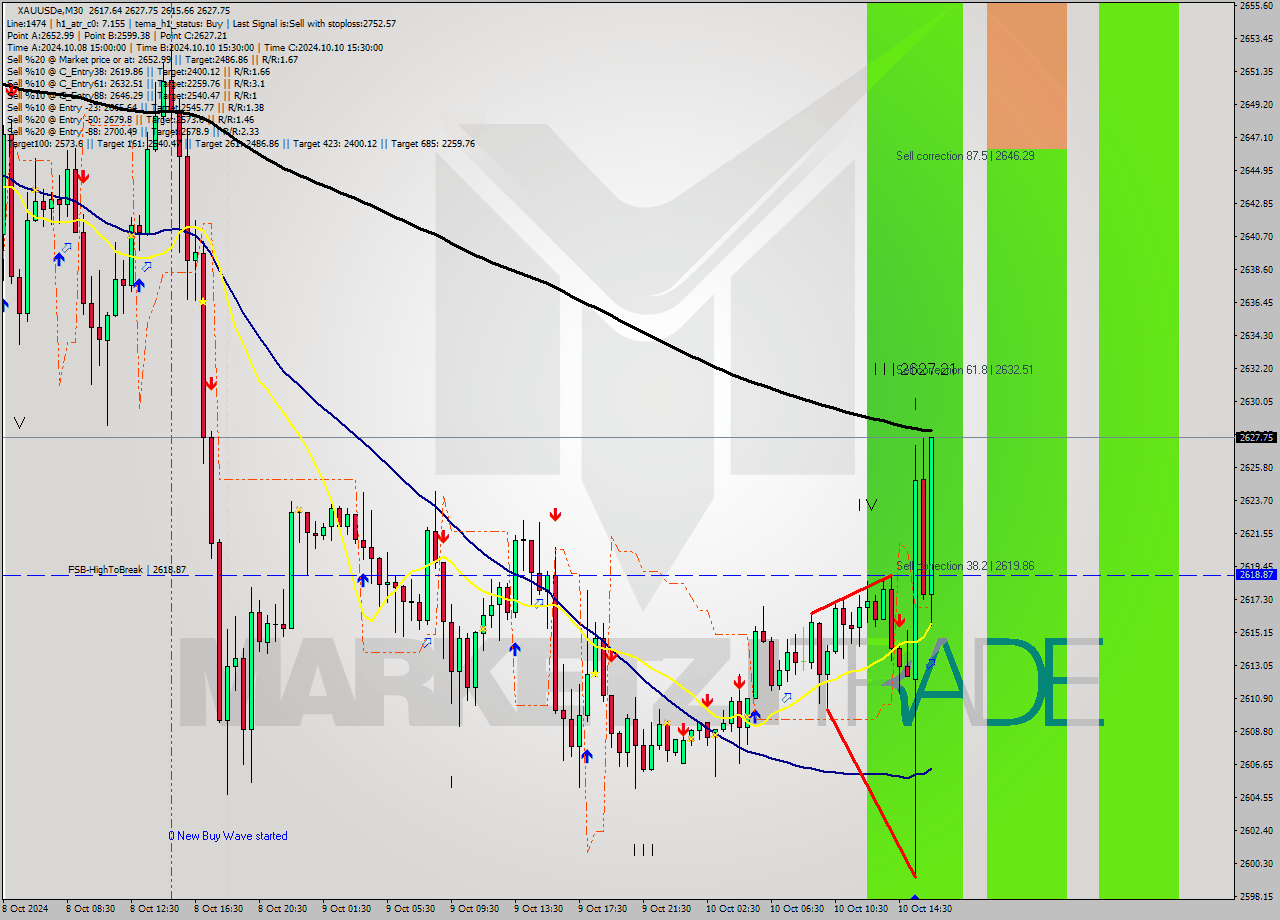Click the 2630.05 price axis label
The image size is (1280, 920).
click(1256, 401)
